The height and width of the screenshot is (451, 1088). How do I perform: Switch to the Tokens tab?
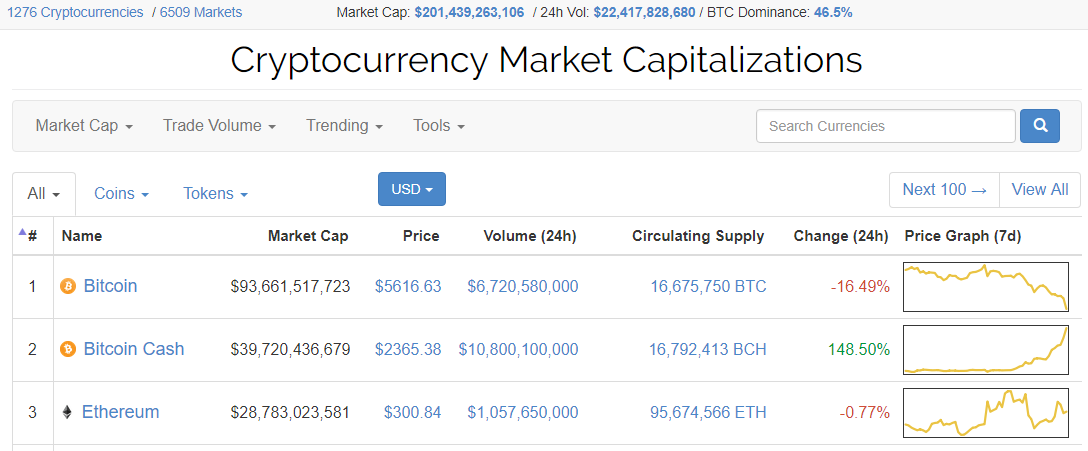(x=215, y=194)
